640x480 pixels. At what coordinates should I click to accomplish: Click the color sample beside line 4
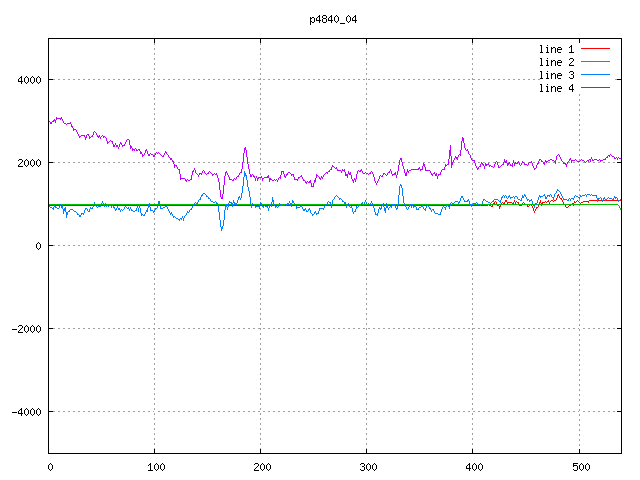(595, 88)
